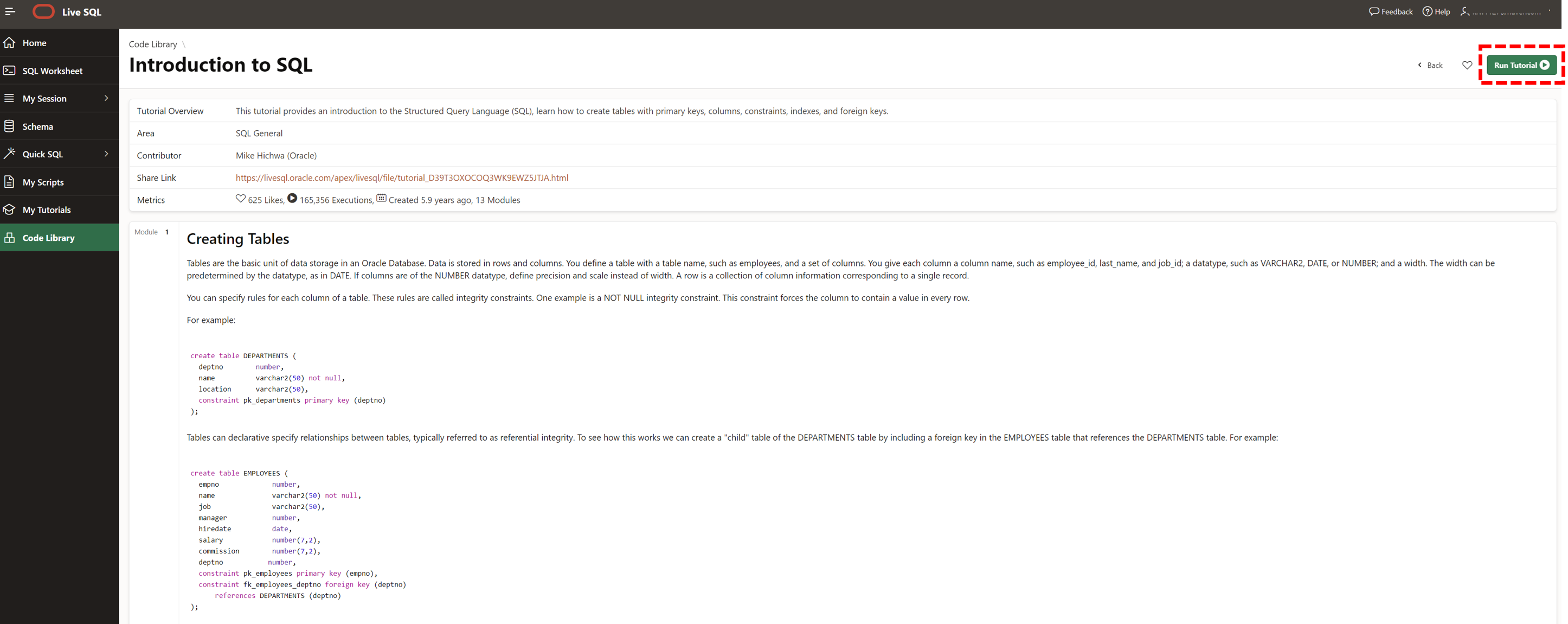Open My Tutorials in sidebar
Viewport: 1568px width, 624px height.
pyautogui.click(x=46, y=209)
